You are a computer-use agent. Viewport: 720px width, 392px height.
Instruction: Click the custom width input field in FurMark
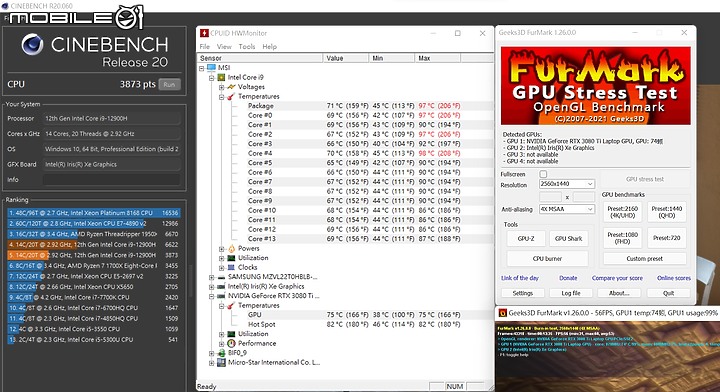[550, 197]
